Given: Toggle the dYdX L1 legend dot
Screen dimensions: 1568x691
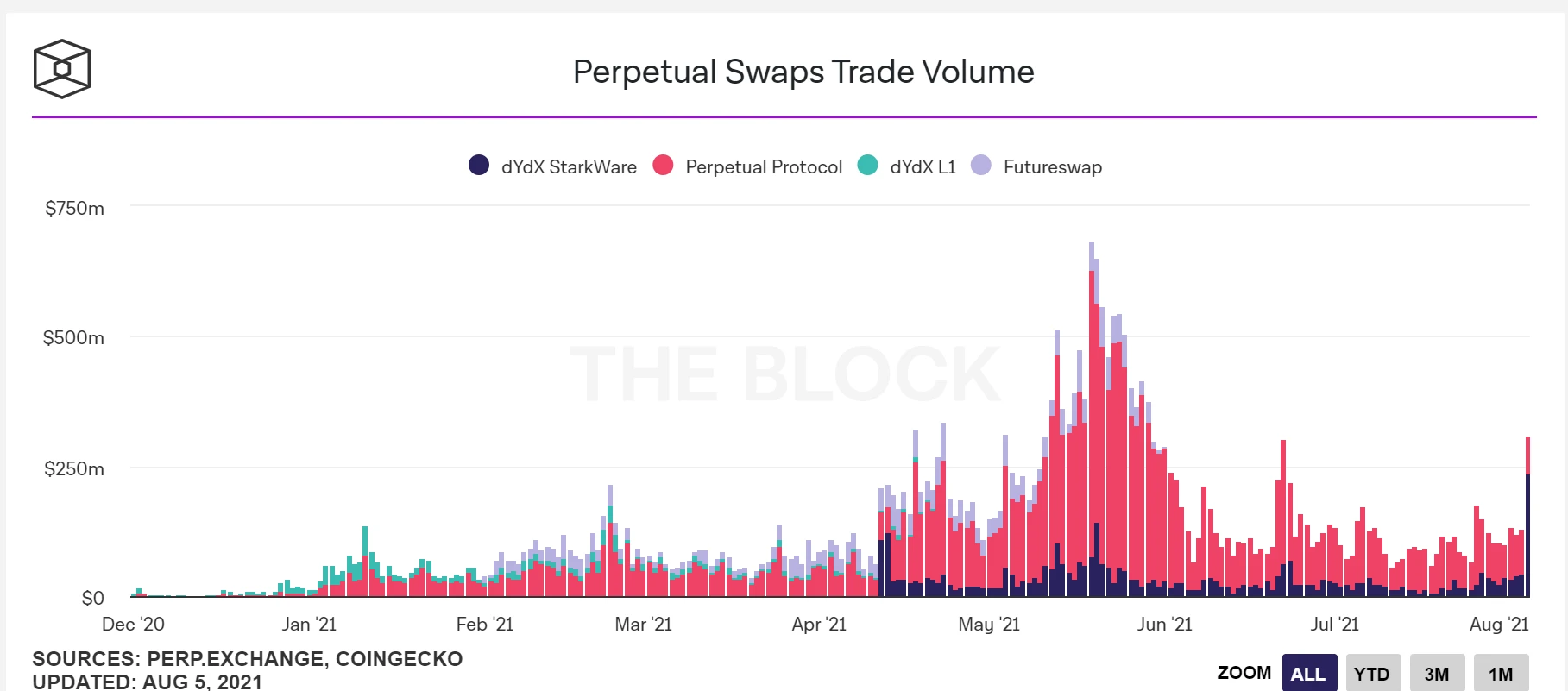Looking at the screenshot, I should 867,165.
